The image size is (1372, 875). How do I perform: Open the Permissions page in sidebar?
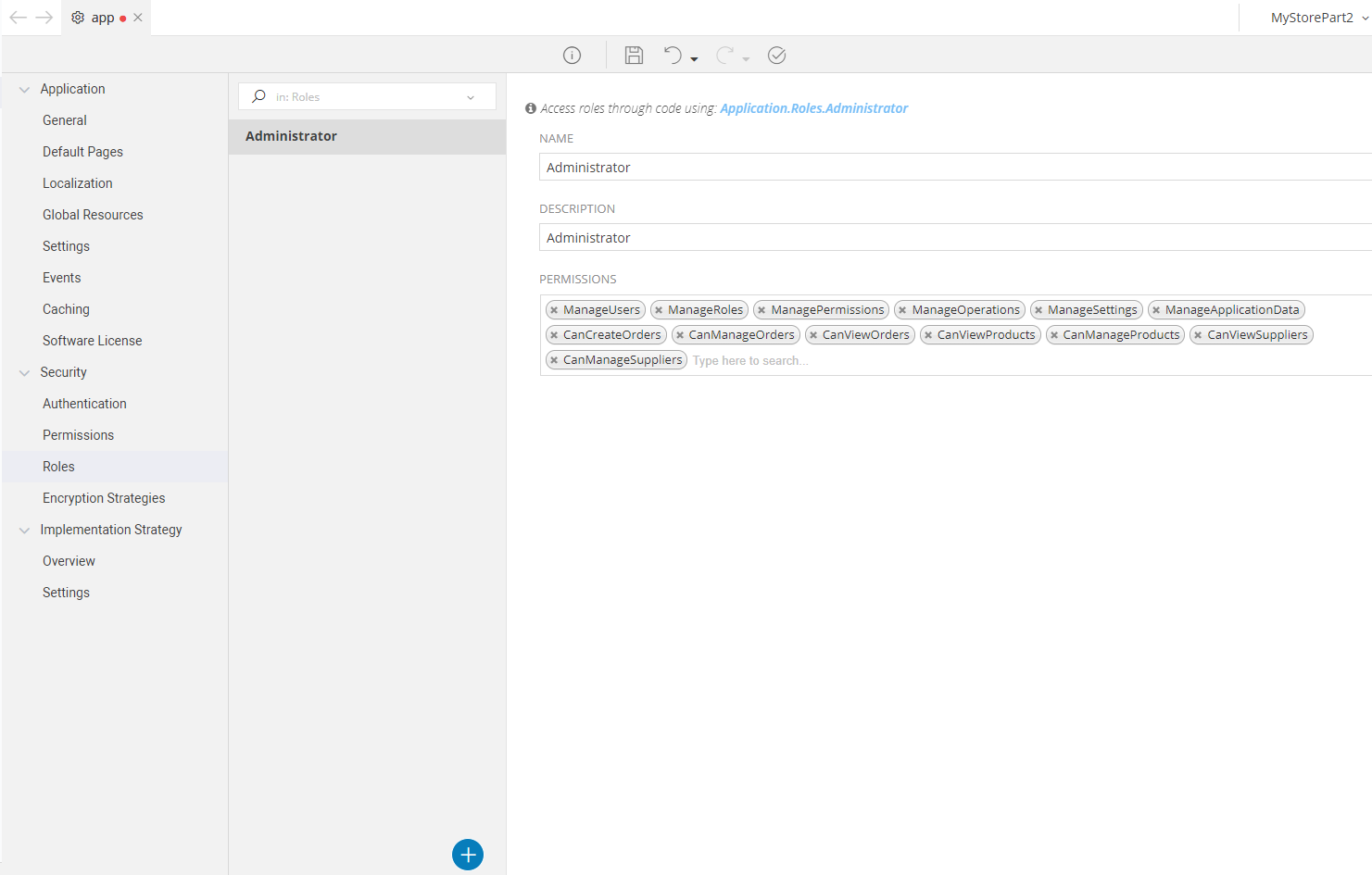click(x=79, y=435)
